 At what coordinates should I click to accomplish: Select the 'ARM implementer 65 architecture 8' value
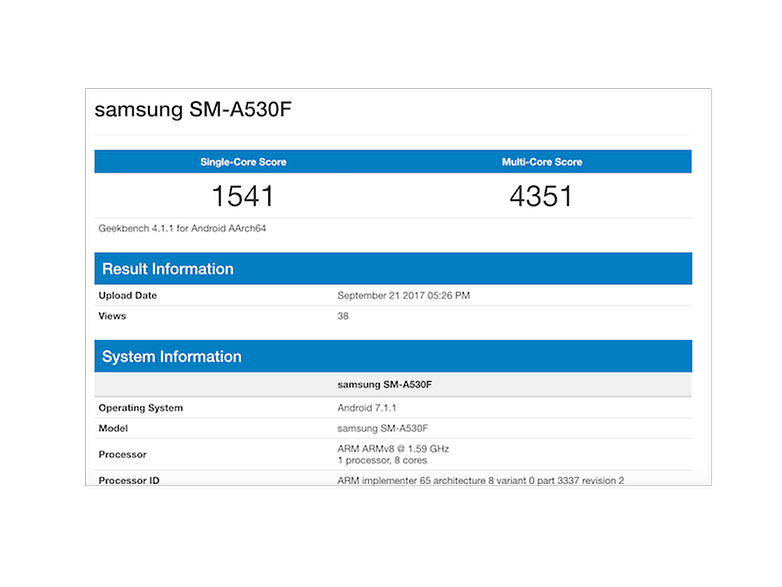[x=480, y=480]
